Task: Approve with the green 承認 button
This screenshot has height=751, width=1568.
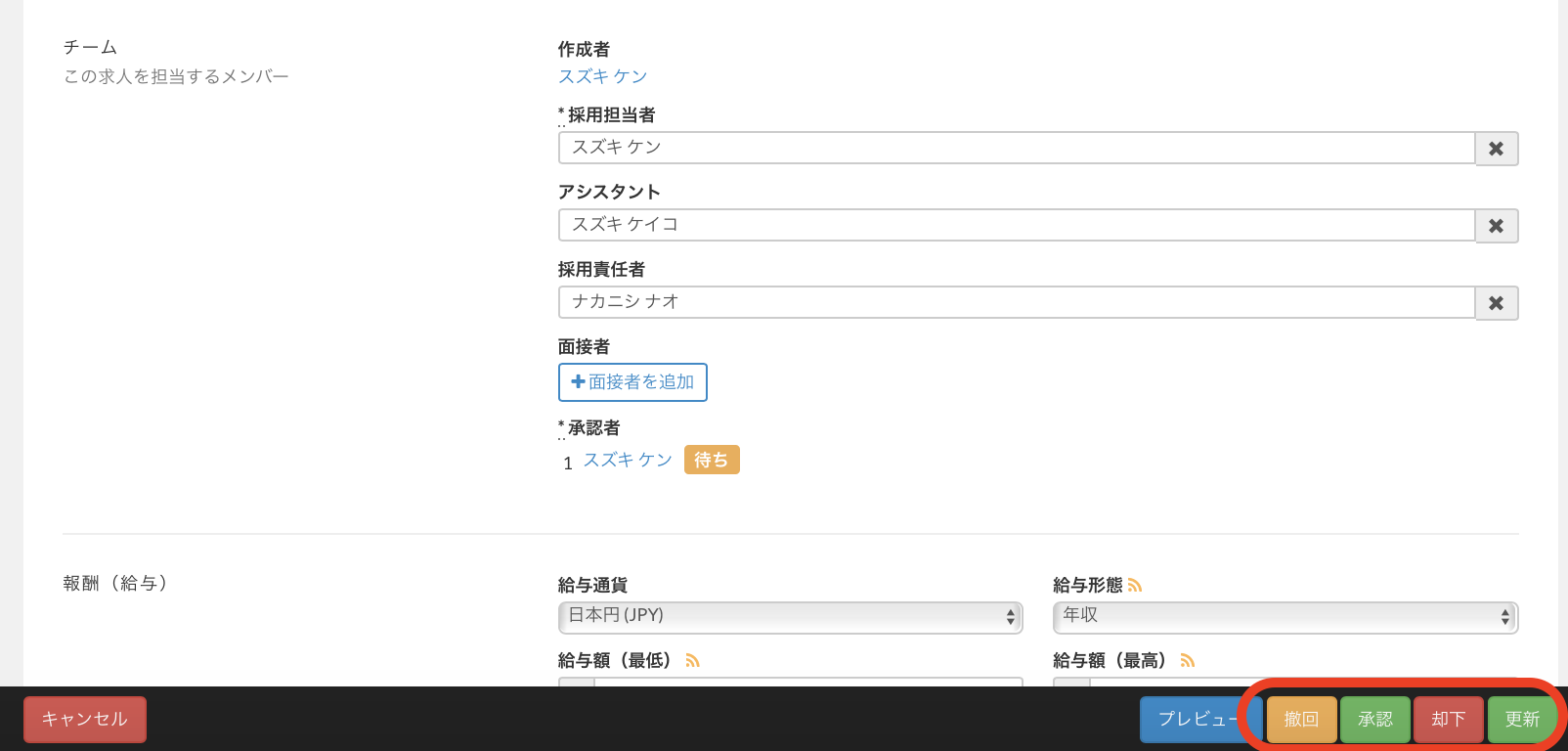Action: coord(1374,720)
